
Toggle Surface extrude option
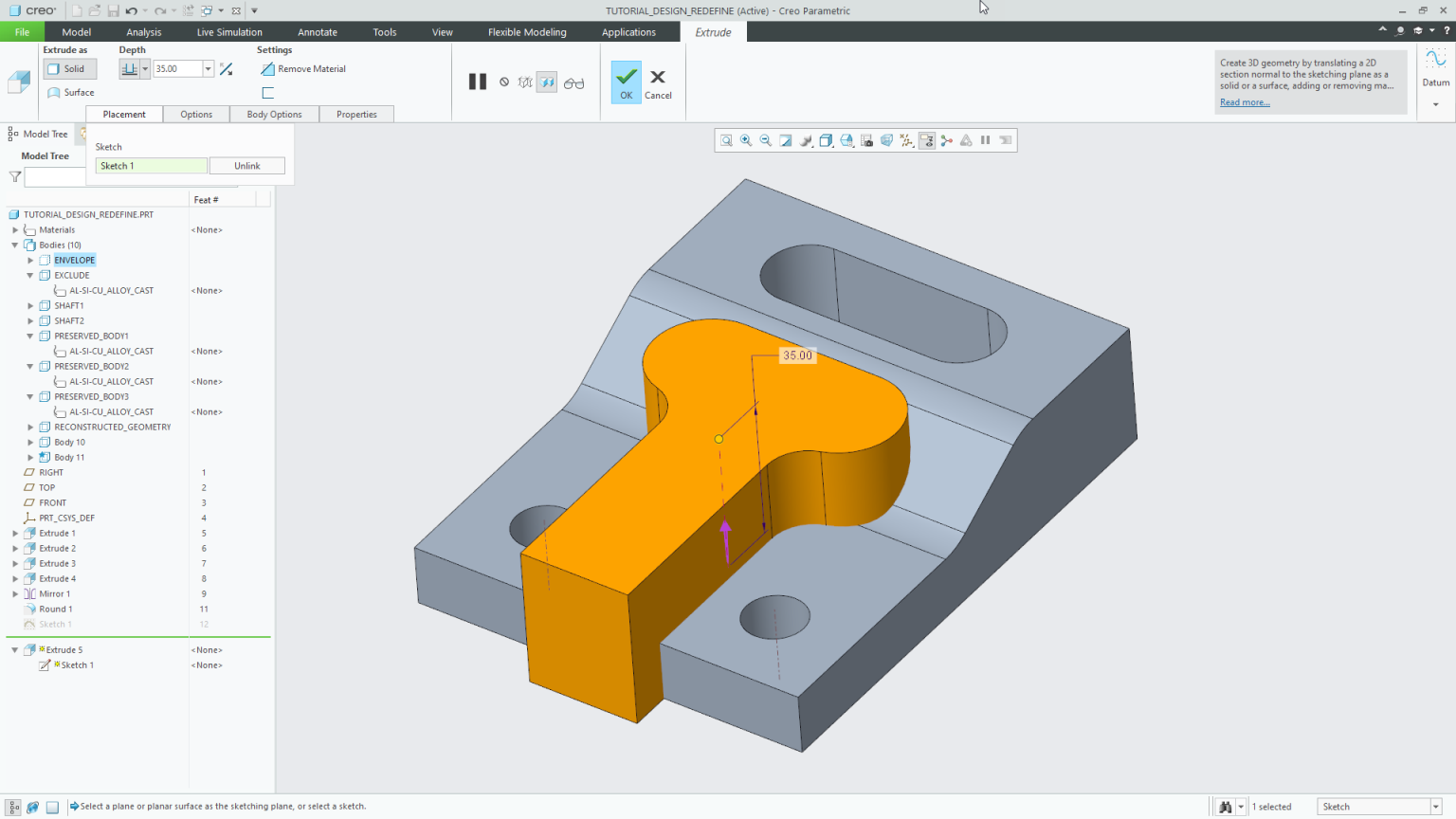click(71, 92)
